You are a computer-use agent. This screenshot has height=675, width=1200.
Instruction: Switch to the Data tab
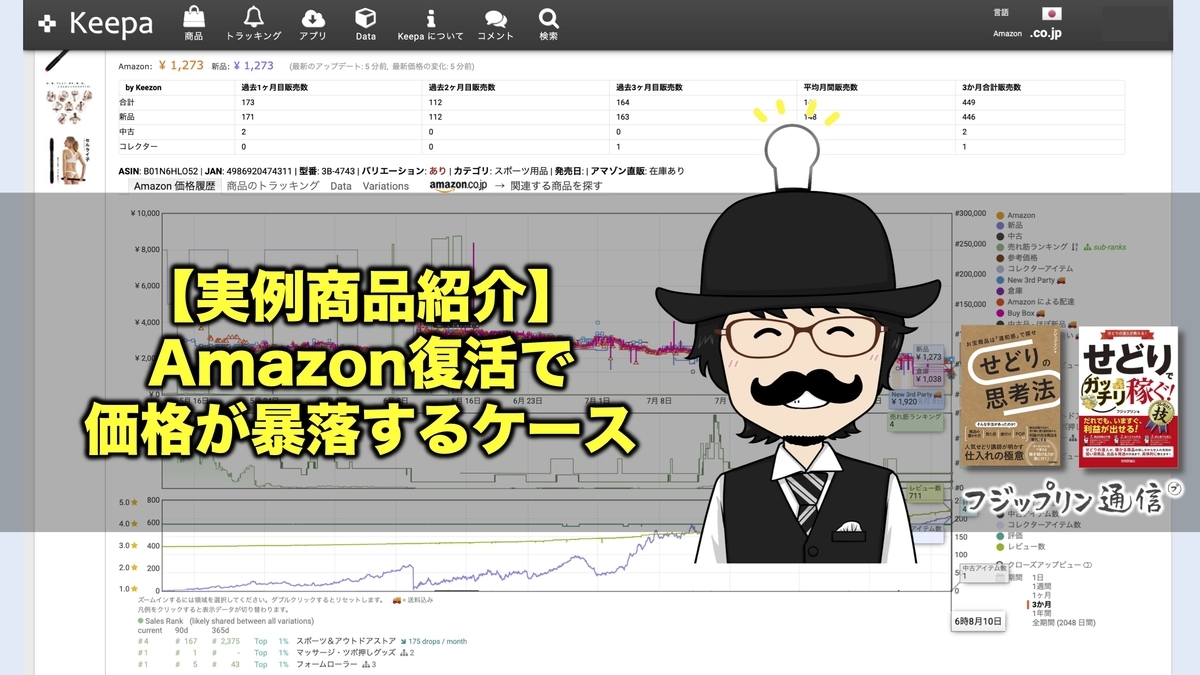point(341,186)
